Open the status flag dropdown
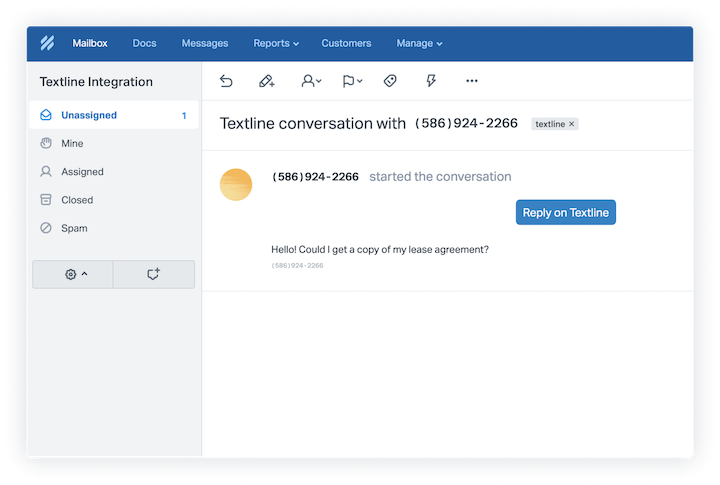This screenshot has width=720, height=485. tap(352, 81)
